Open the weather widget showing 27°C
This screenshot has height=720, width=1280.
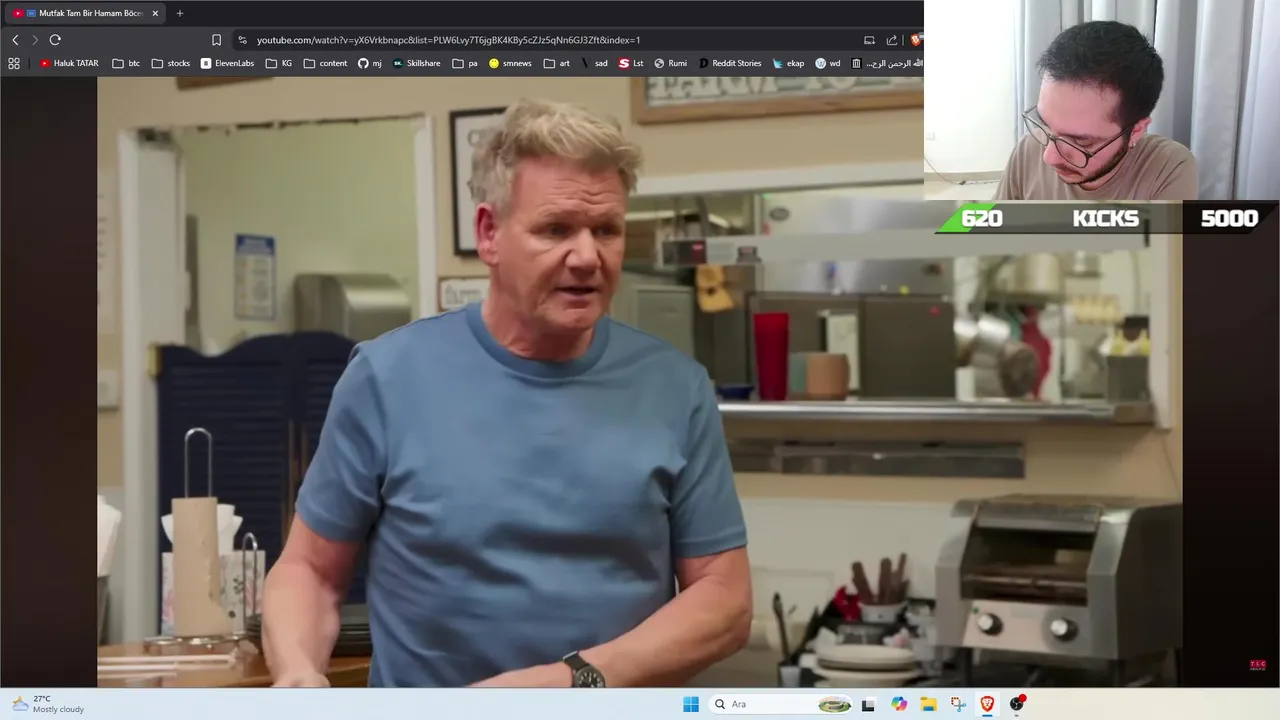[48, 704]
